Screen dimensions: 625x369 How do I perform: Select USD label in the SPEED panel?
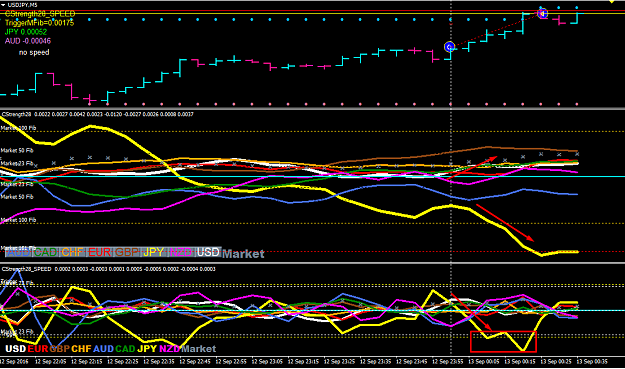tap(16, 349)
